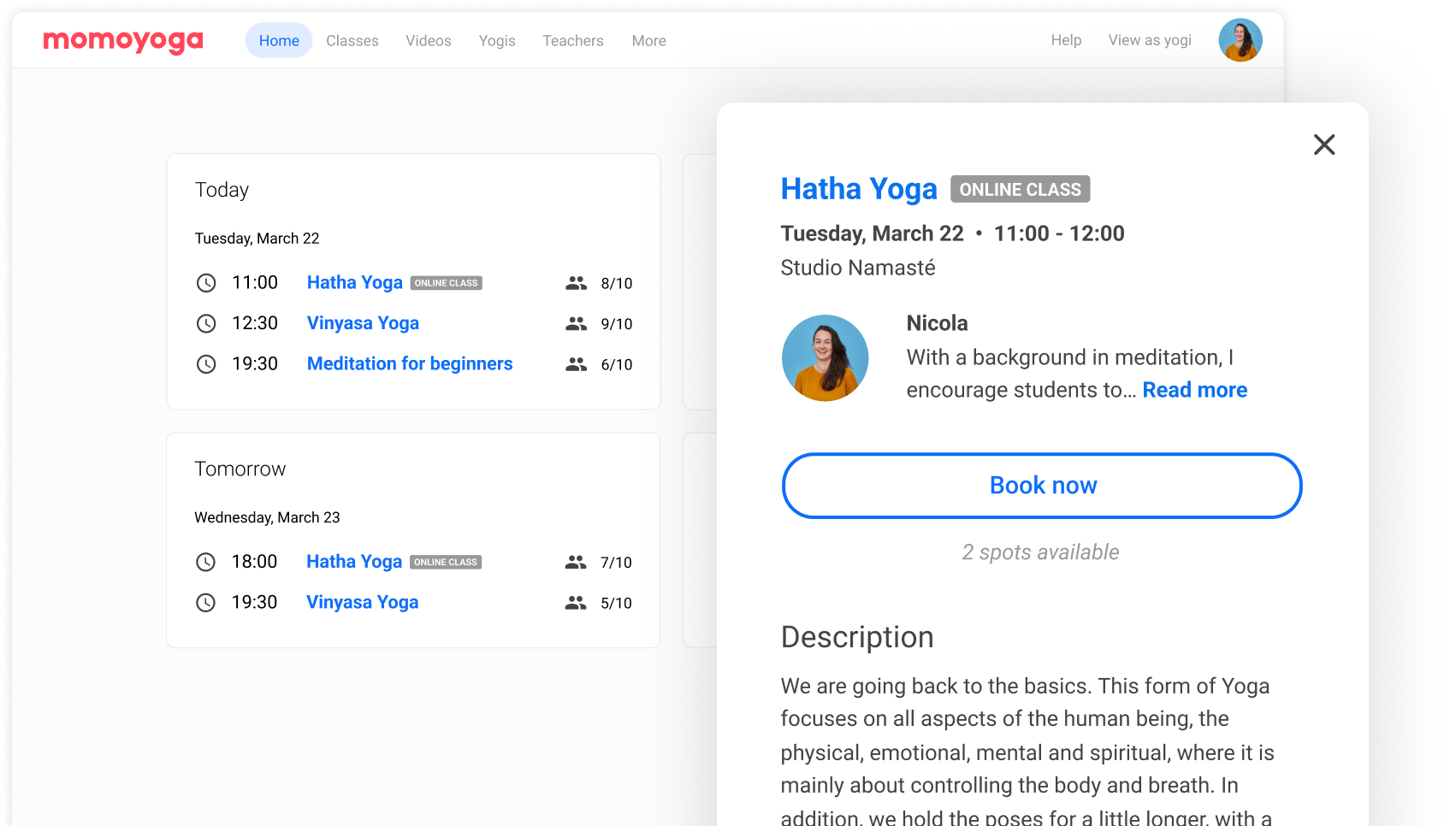Click Nicola's teacher photo
Viewport: 1456px width, 826px height.
(825, 357)
